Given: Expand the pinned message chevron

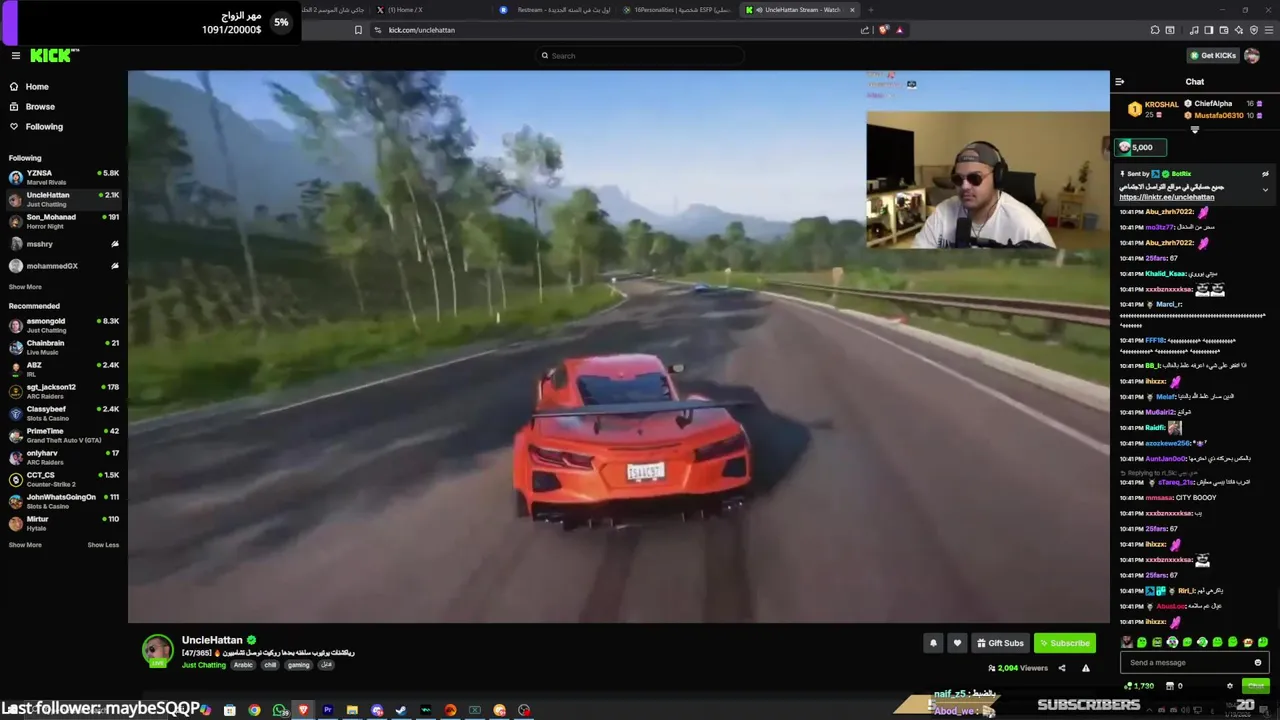Looking at the screenshot, I should pos(1265,190).
